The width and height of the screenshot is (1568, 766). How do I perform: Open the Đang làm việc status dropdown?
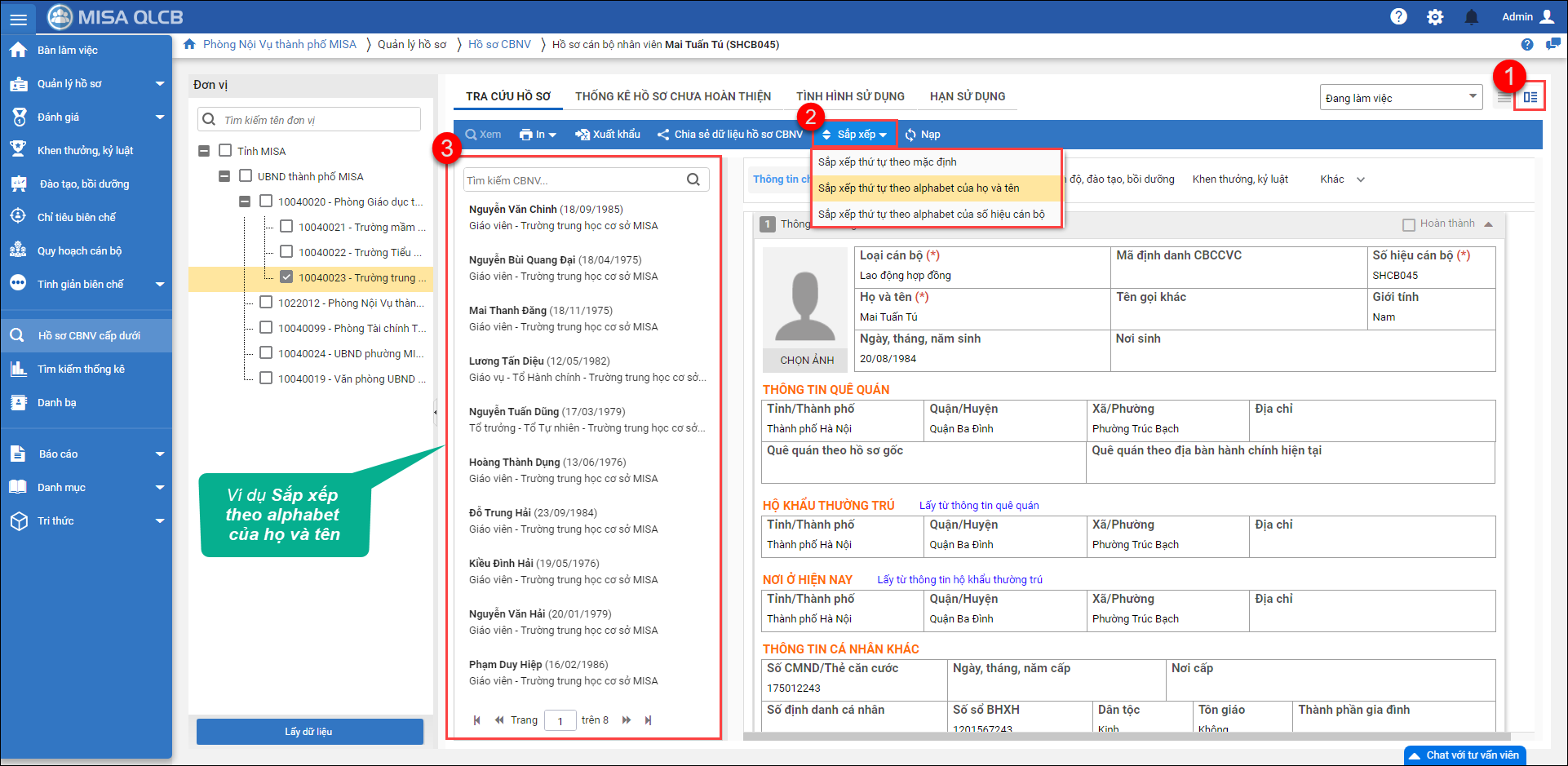(1400, 98)
